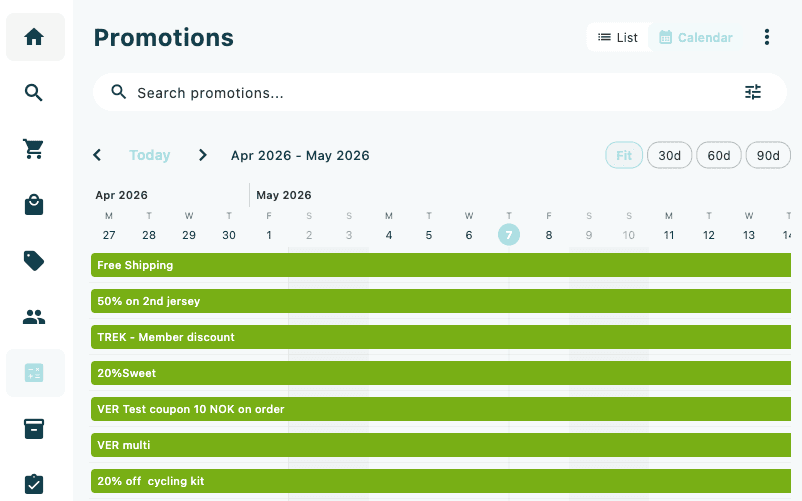Viewport: 802px width, 501px height.
Task: Click date 11 in calendar header
Action: click(669, 235)
